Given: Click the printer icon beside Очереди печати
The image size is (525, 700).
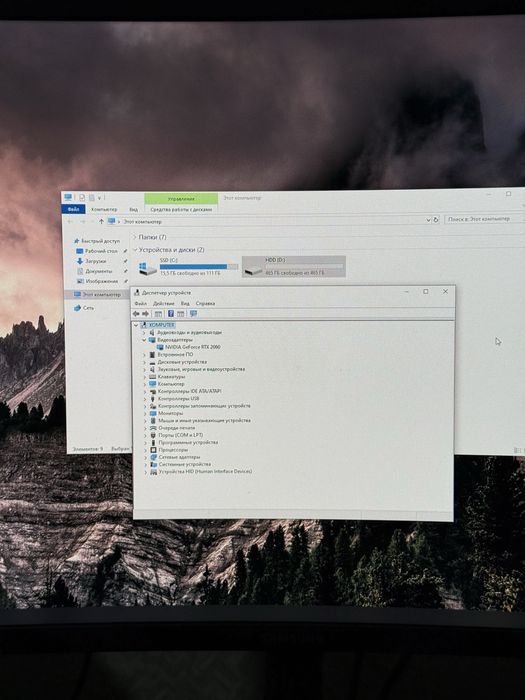Looking at the screenshot, I should click(153, 428).
